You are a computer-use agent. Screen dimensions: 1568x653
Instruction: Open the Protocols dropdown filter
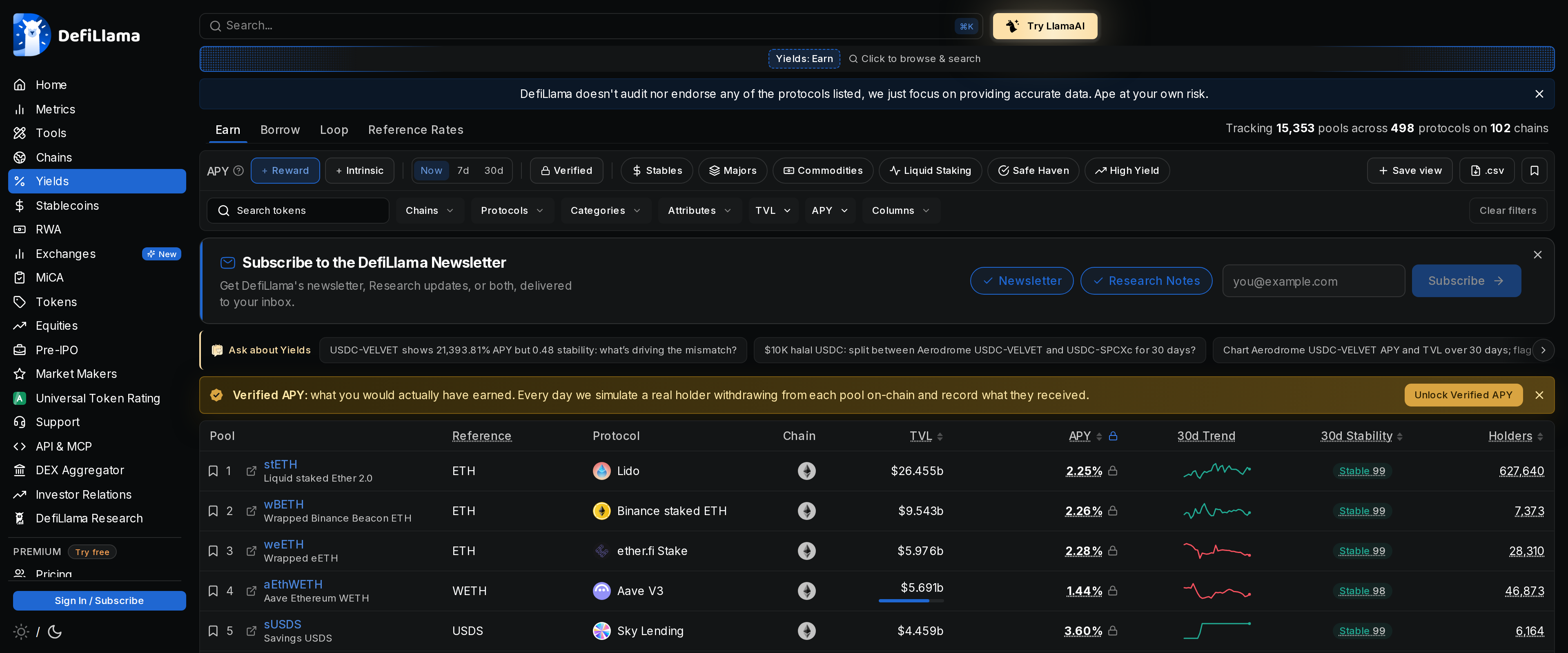pyautogui.click(x=512, y=211)
